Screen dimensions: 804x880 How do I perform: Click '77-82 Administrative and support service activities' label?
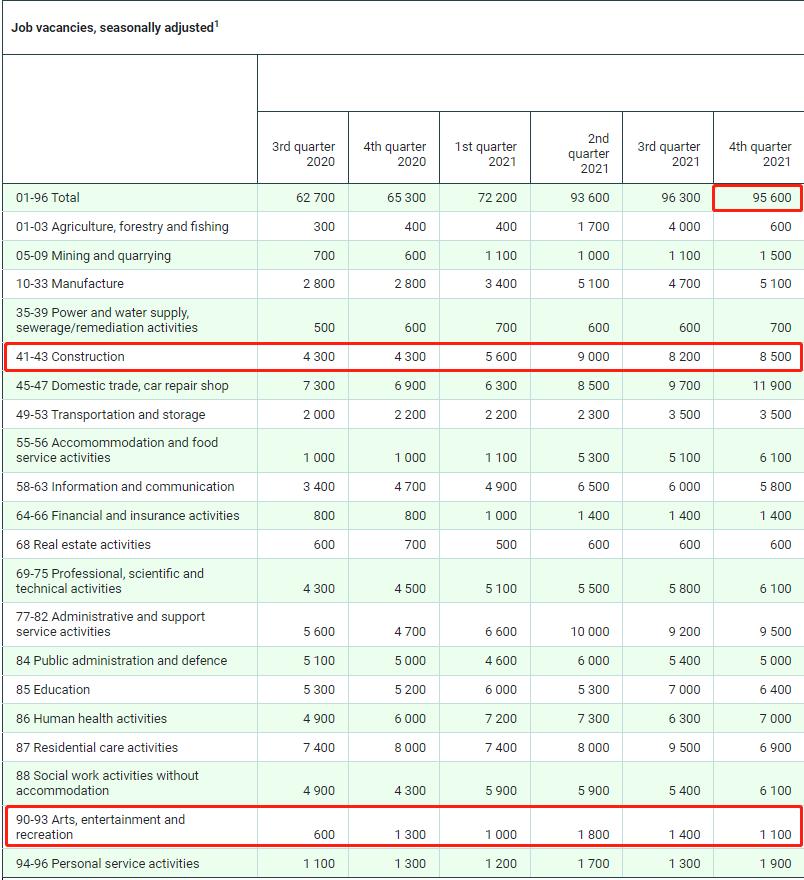tap(111, 624)
